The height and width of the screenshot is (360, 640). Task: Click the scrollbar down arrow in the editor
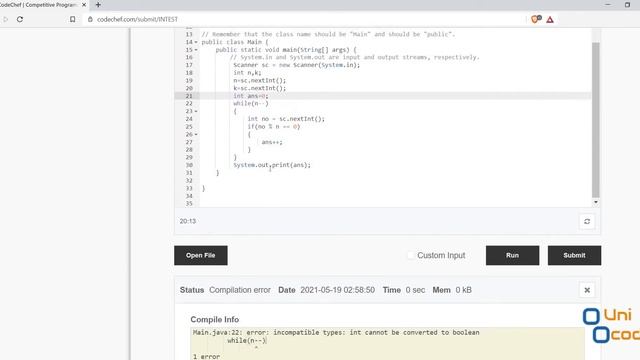point(596,202)
